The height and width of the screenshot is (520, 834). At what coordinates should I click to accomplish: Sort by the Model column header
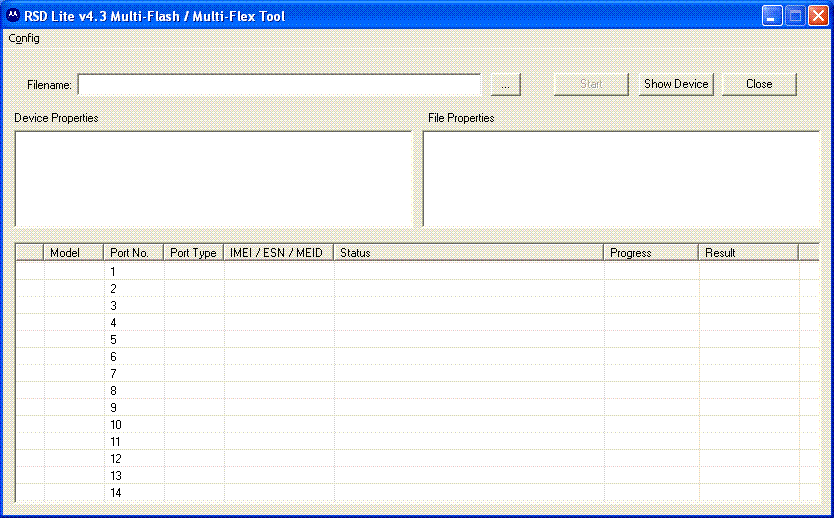pyautogui.click(x=73, y=253)
